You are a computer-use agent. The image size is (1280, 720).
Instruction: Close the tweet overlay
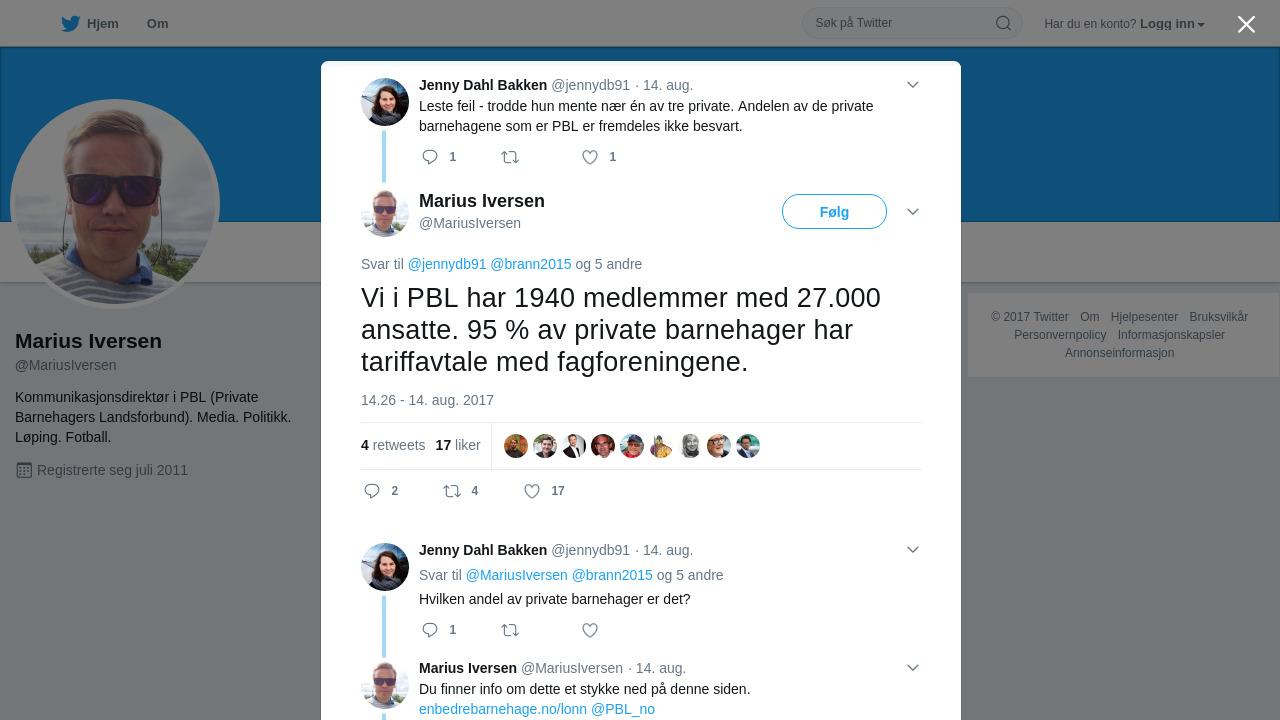click(x=1246, y=24)
